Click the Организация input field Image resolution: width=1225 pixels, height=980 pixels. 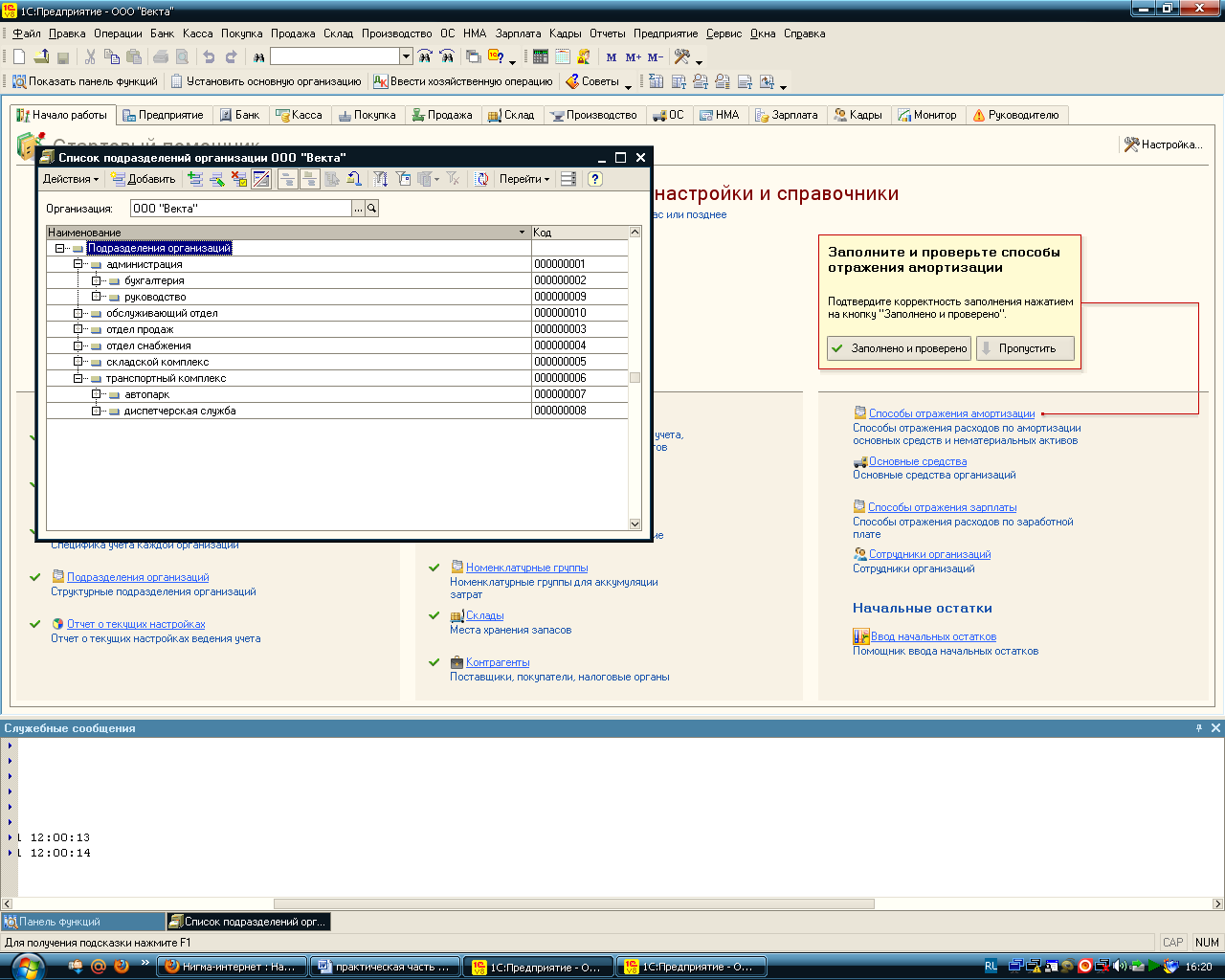241,208
